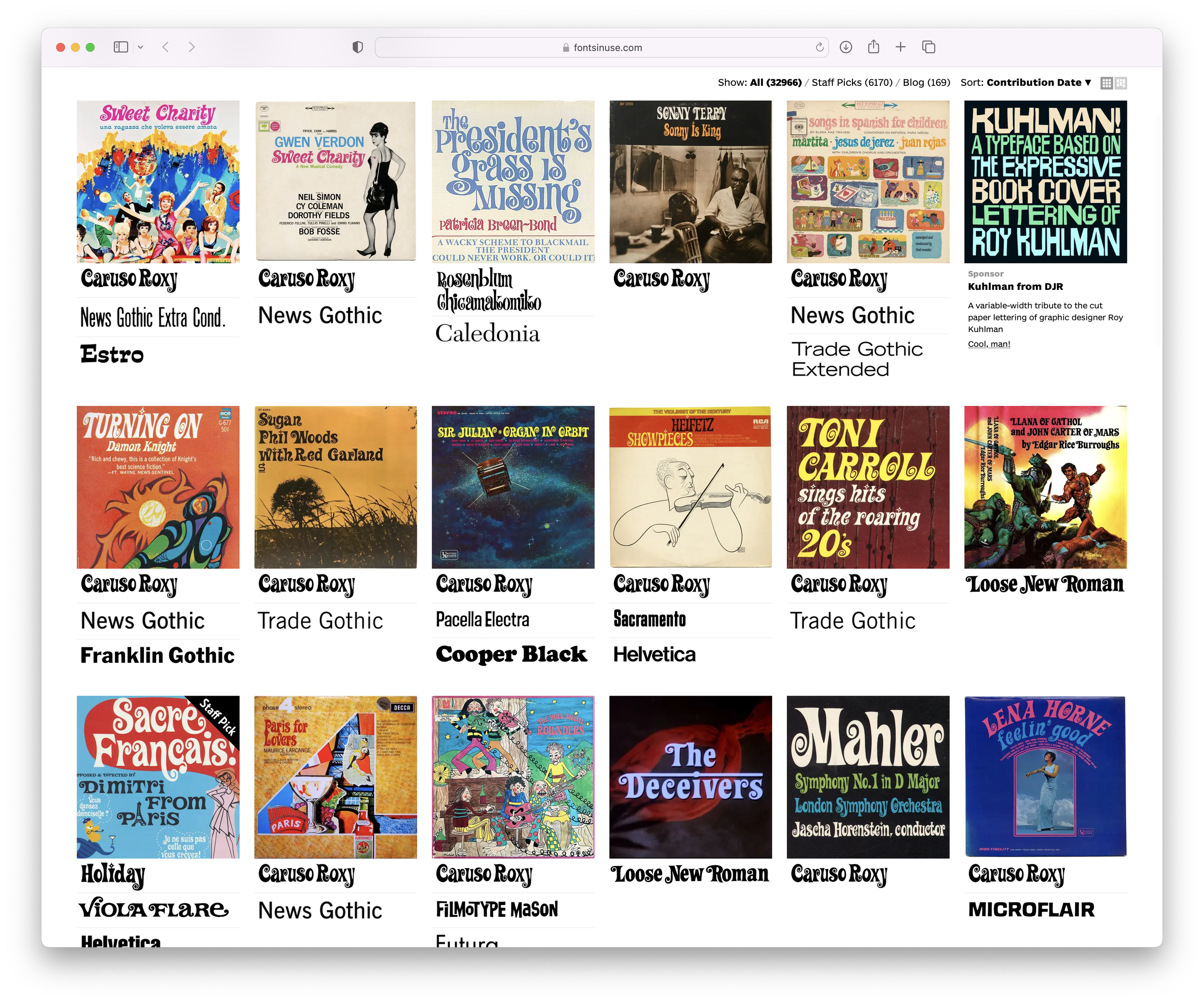Show the Safari sidebar
Image resolution: width=1204 pixels, height=1002 pixels.
coord(121,47)
